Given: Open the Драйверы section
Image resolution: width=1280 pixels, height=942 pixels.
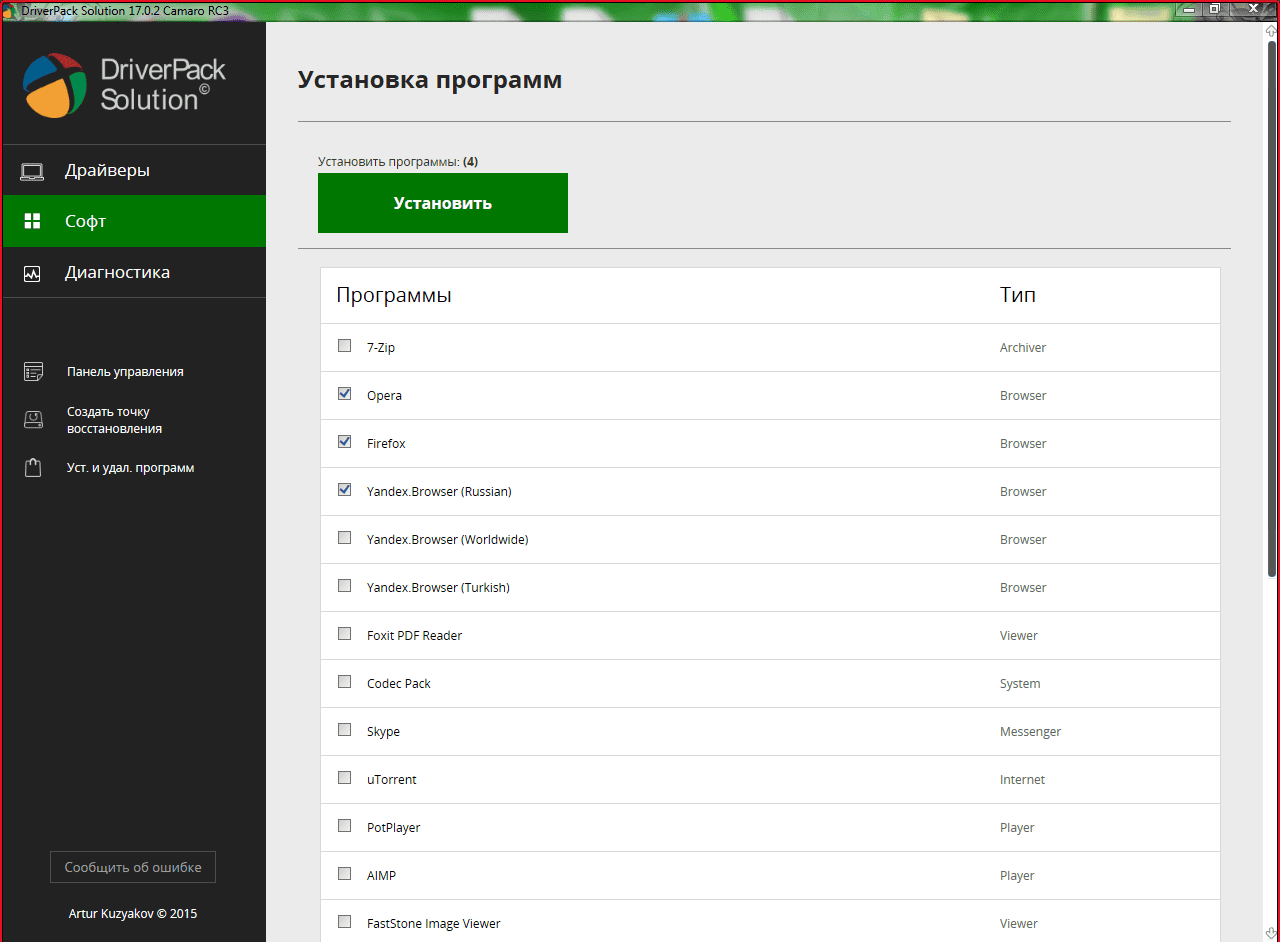Looking at the screenshot, I should [134, 171].
